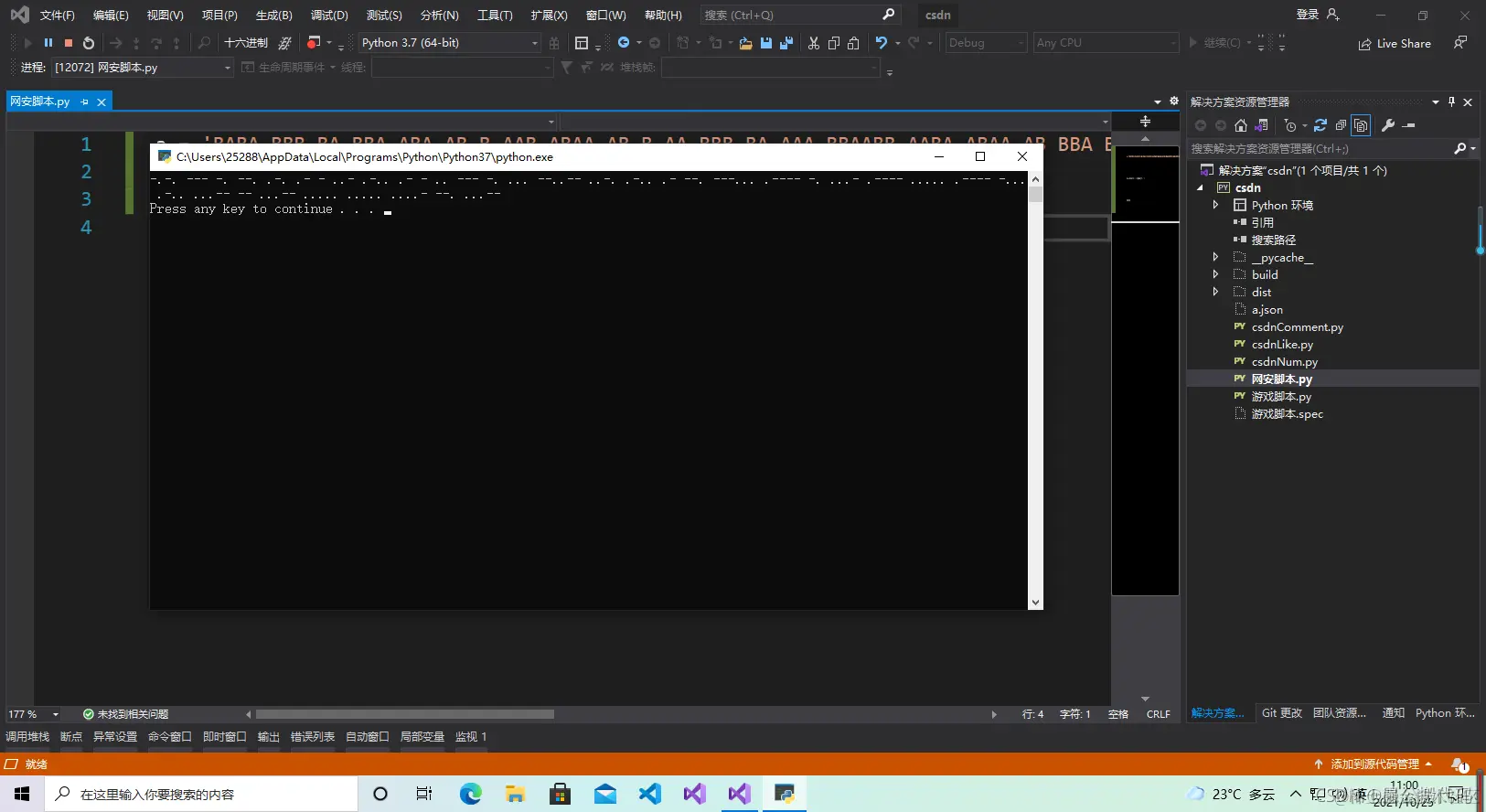Switch views icon in Solution Explorer
This screenshot has width=1486, height=812.
point(1262,125)
